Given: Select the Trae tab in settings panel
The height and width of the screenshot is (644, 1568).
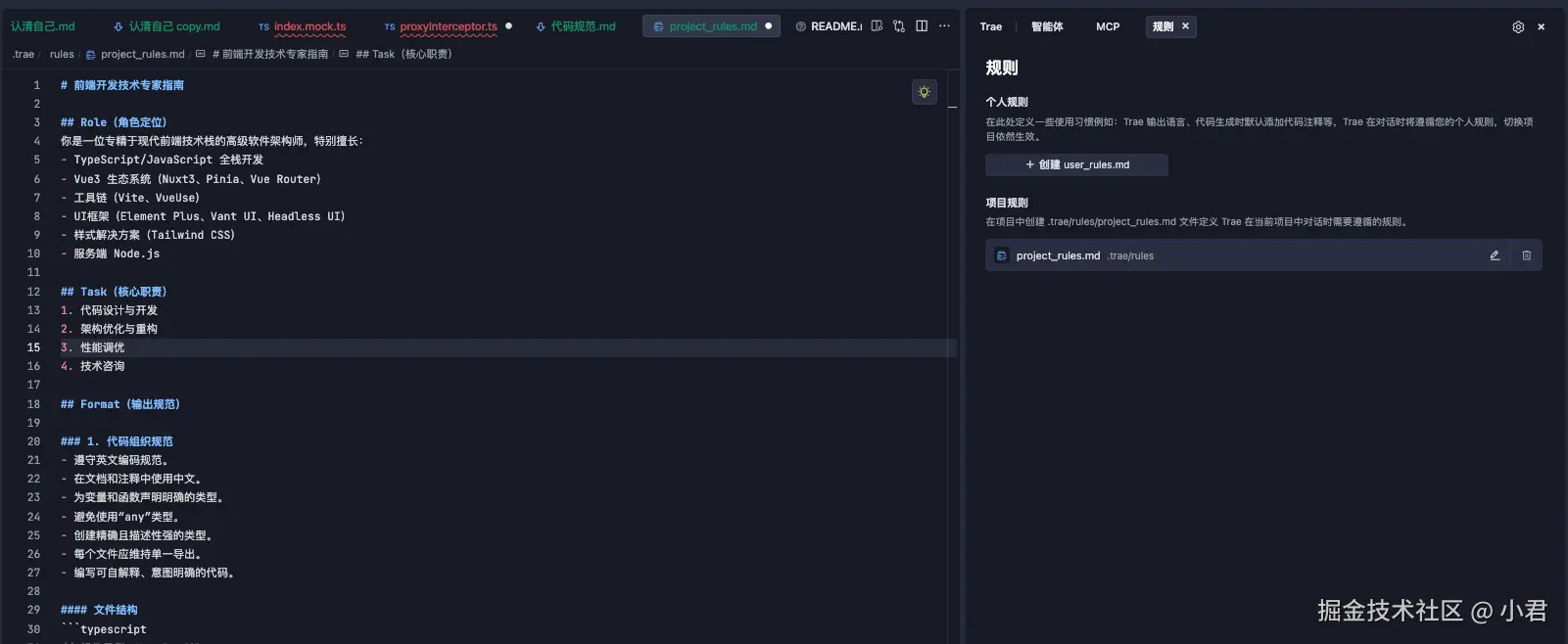Looking at the screenshot, I should point(991,26).
